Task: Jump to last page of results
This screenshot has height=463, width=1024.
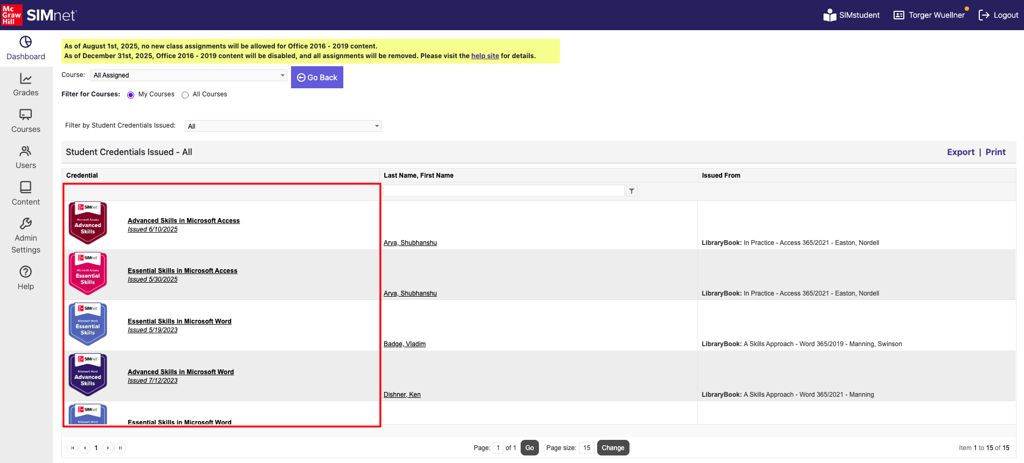Action: [x=120, y=448]
